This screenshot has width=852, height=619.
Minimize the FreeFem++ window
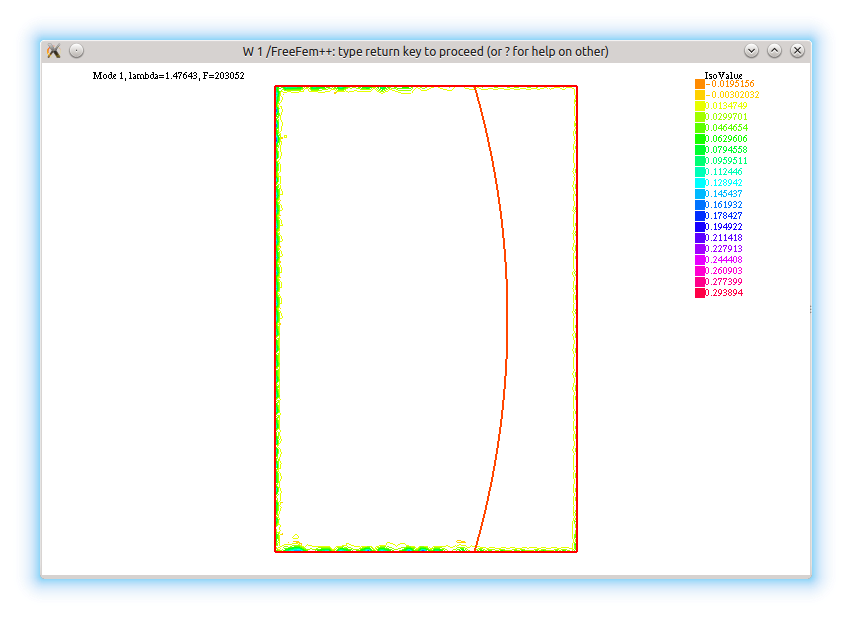751,51
